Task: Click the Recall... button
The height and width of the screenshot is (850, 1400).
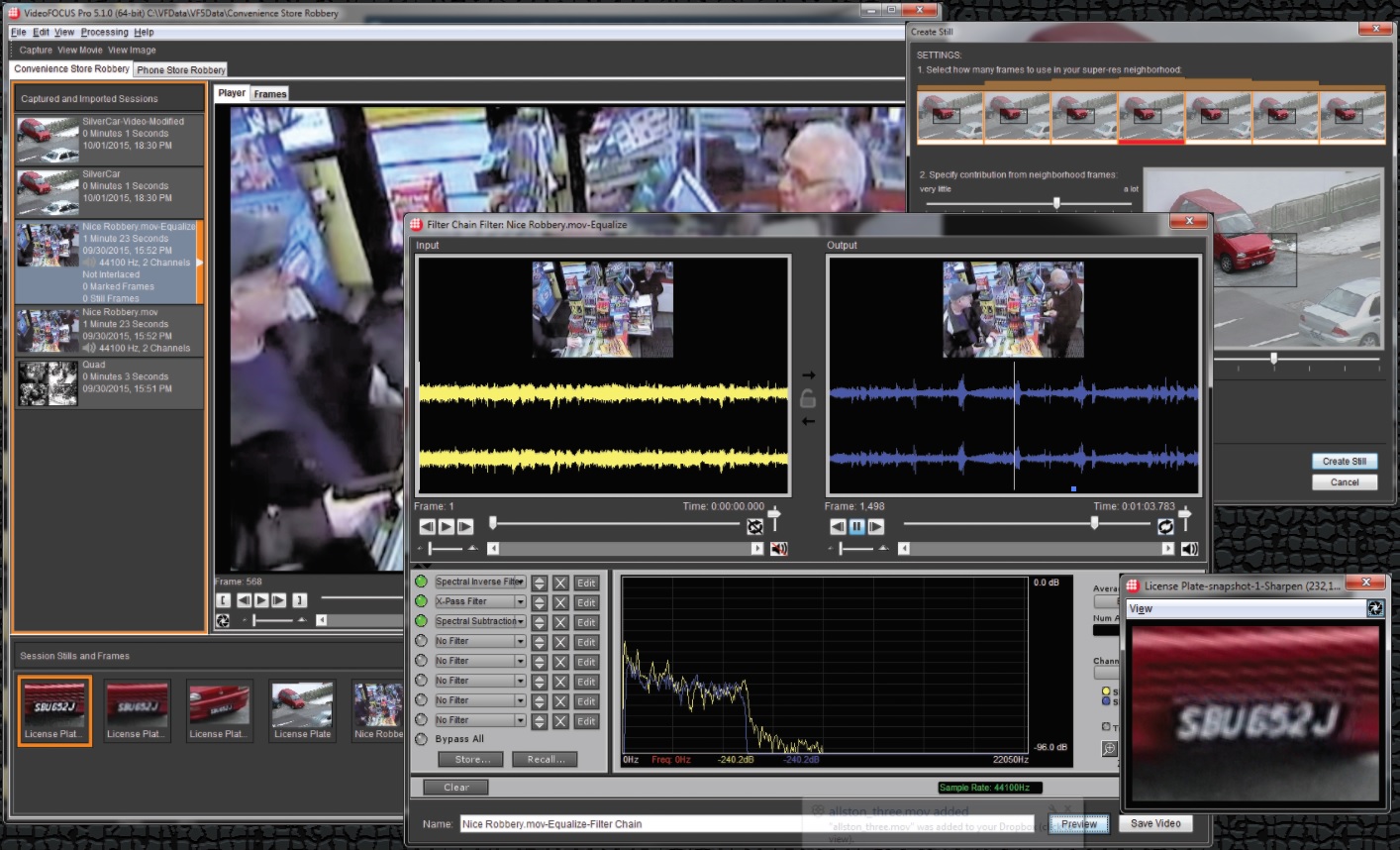Action: pyautogui.click(x=546, y=759)
